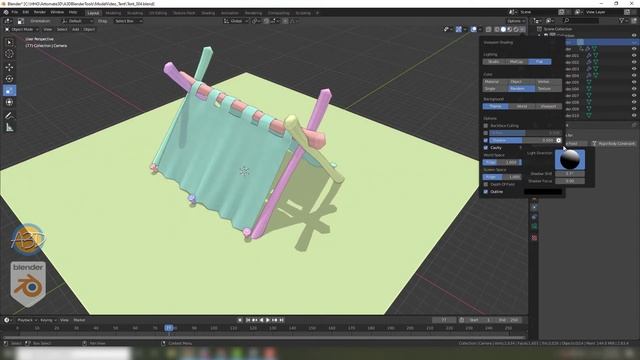Hide the outliner object ending .005
Image resolution: width=640 pixels, height=360 pixels.
tap(634, 82)
